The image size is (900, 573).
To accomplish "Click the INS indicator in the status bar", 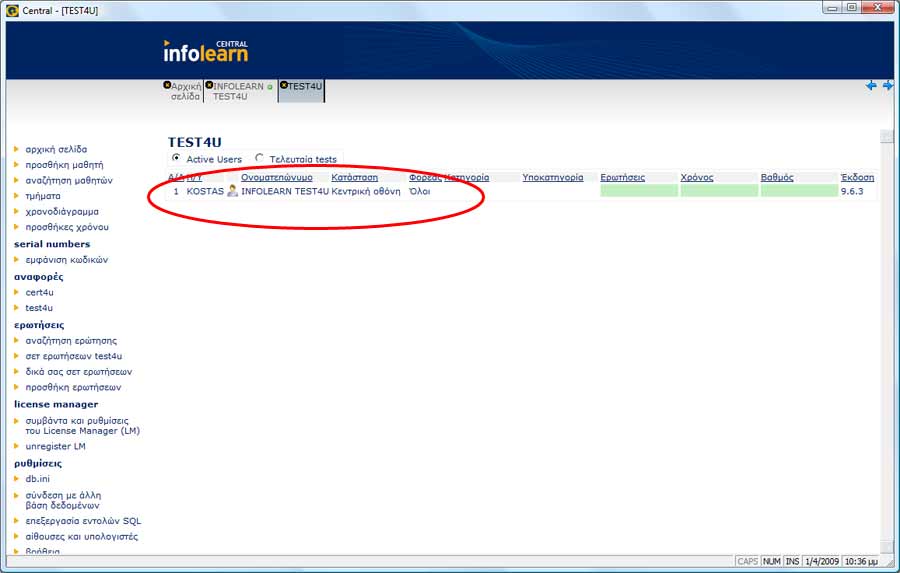I will coord(792,561).
